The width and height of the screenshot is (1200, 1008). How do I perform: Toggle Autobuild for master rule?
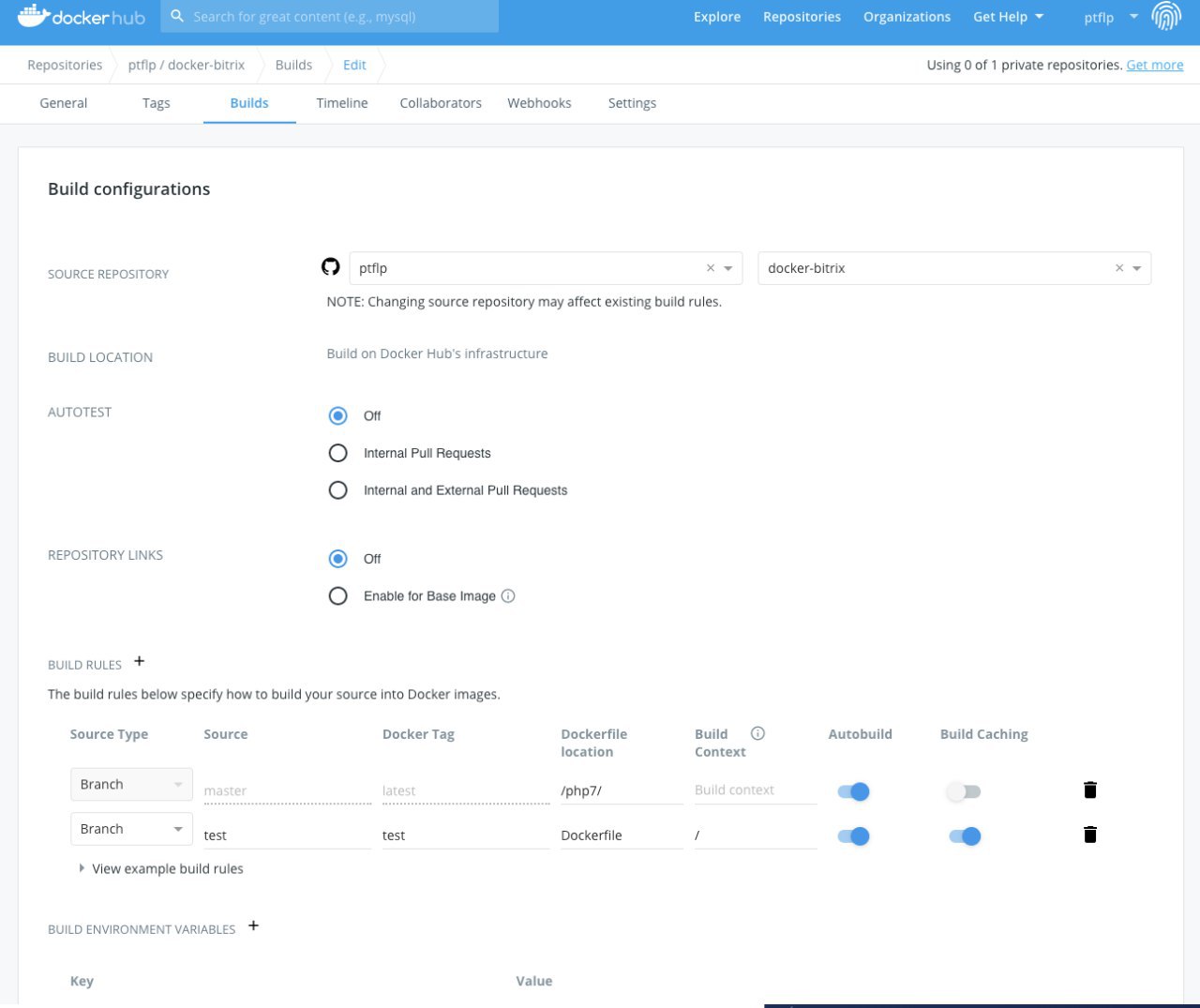click(x=853, y=791)
